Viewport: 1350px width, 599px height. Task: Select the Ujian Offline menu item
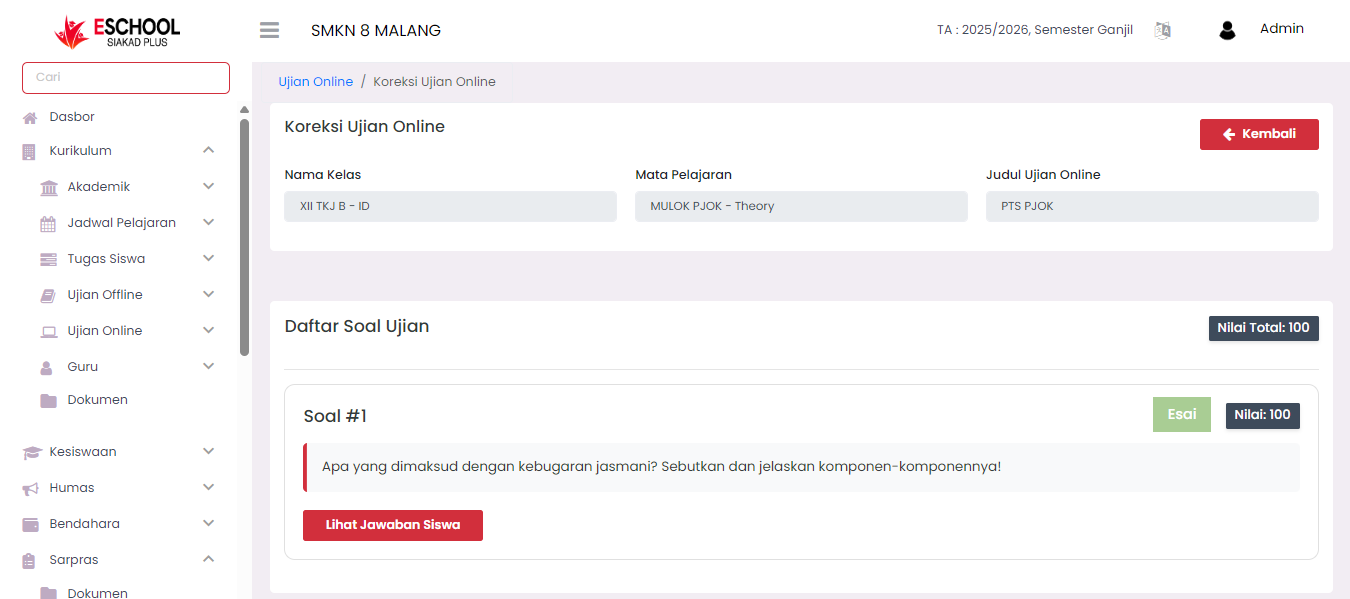coord(105,295)
